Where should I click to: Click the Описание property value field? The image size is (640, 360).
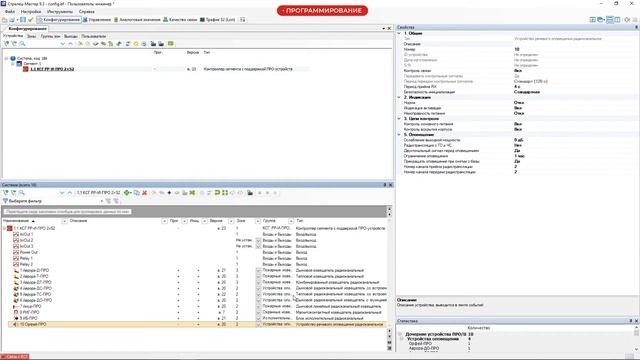575,44
